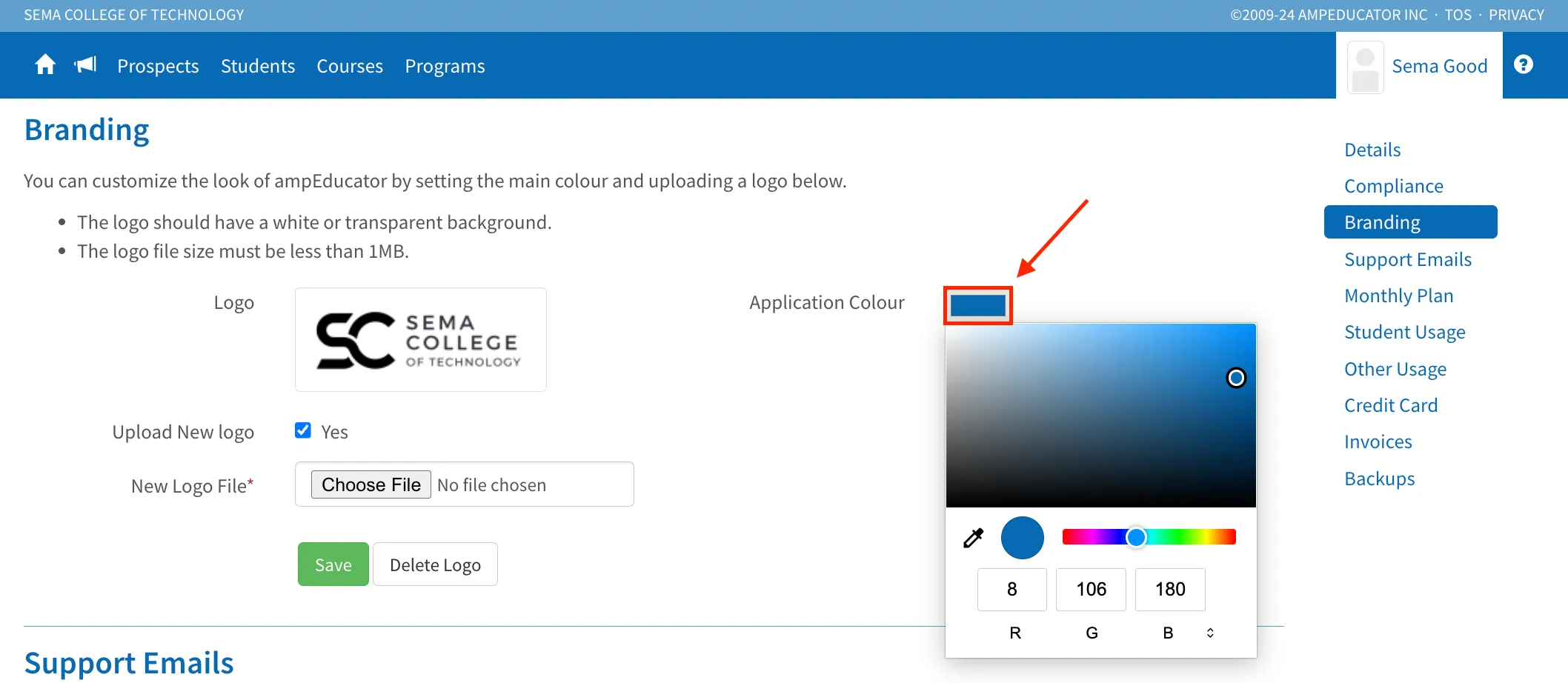Image resolution: width=1568 pixels, height=683 pixels.
Task: Click the Delete Logo button
Action: [435, 564]
